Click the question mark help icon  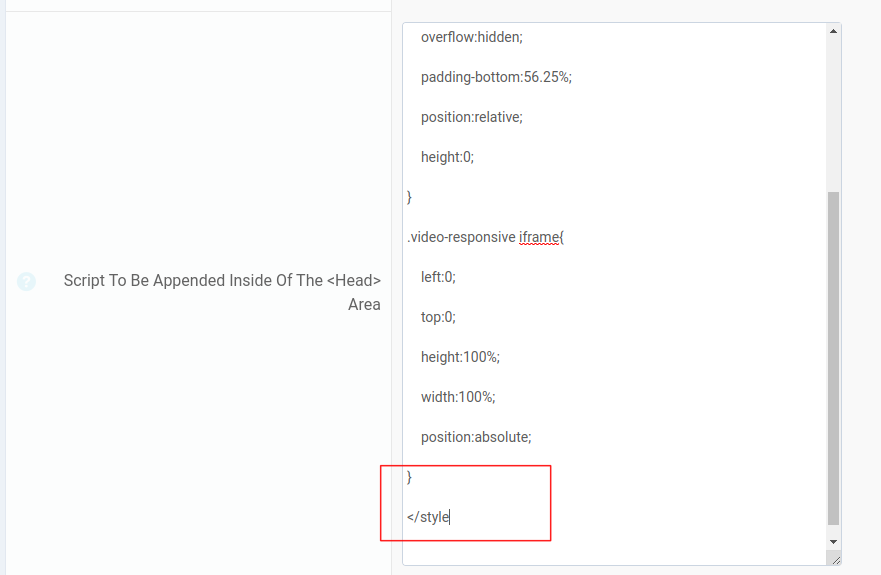click(26, 282)
